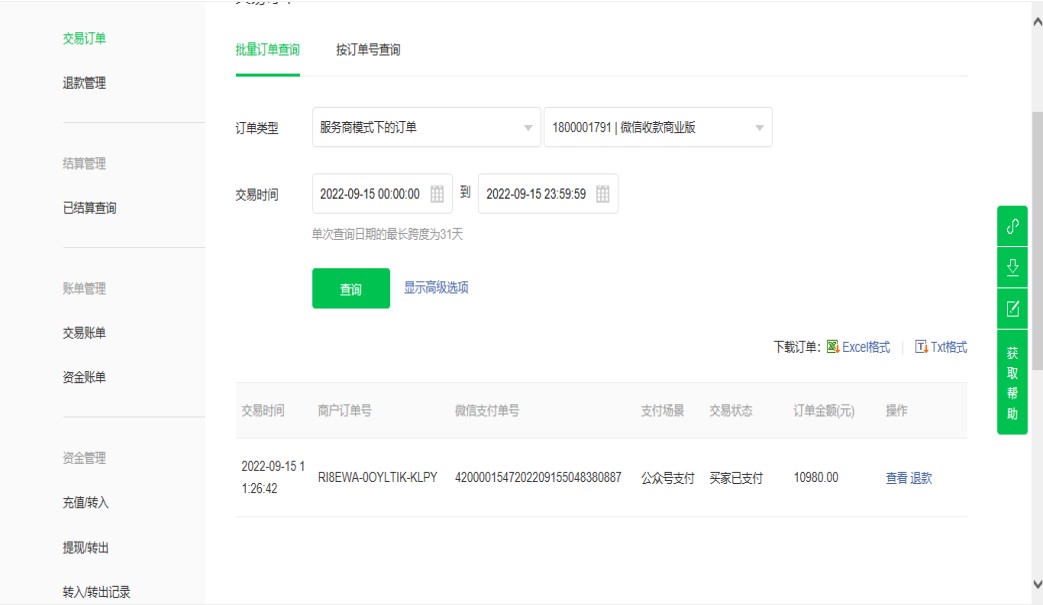Click the start time field 2022-09-15 00:00:00
This screenshot has height=605, width=1043.
370,194
